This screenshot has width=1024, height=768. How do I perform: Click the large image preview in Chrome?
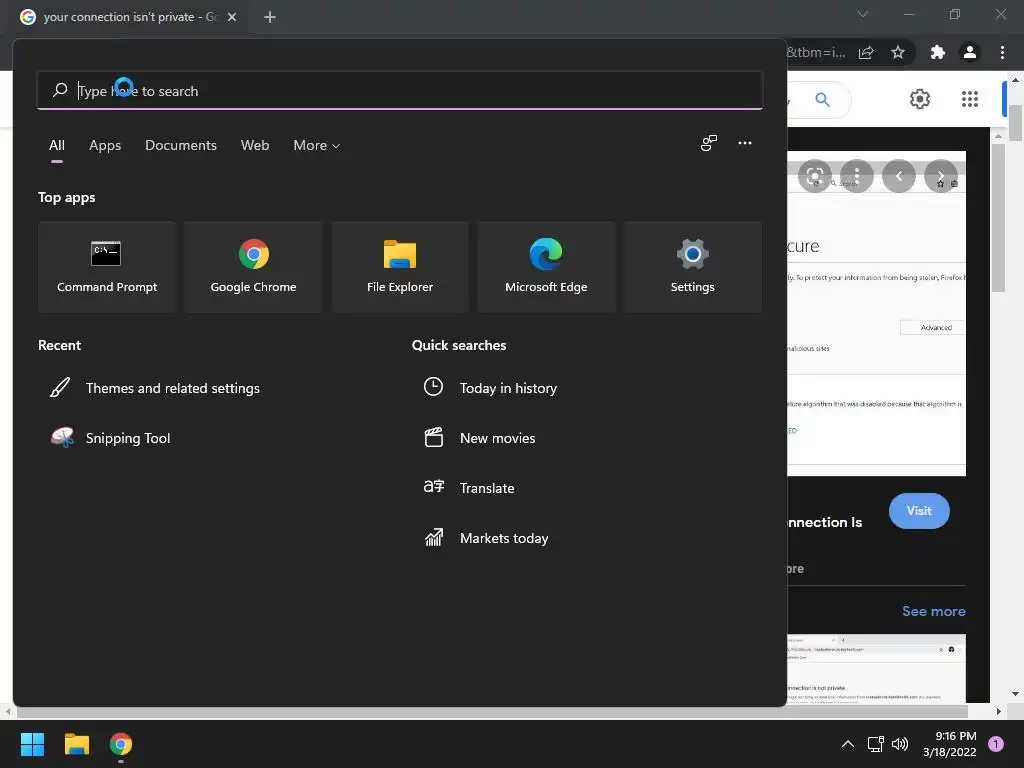[876, 313]
